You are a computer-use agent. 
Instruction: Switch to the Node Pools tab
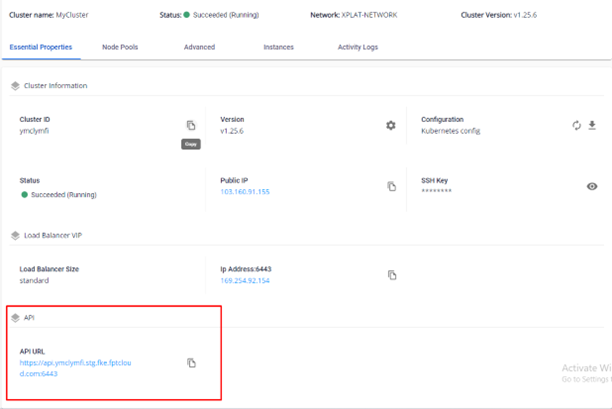(x=120, y=47)
